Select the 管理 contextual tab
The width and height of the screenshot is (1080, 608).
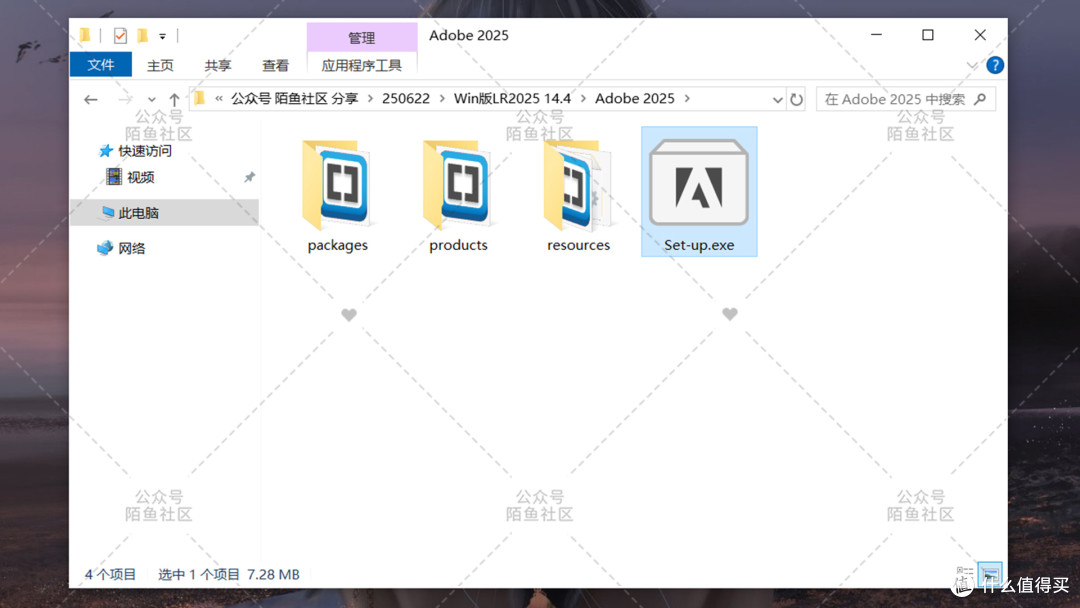click(362, 37)
